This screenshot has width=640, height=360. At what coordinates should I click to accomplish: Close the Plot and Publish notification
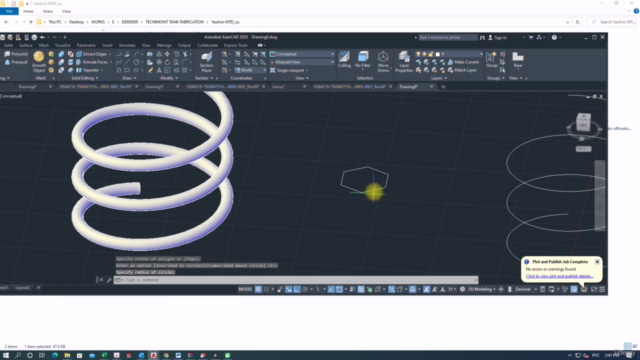597,262
